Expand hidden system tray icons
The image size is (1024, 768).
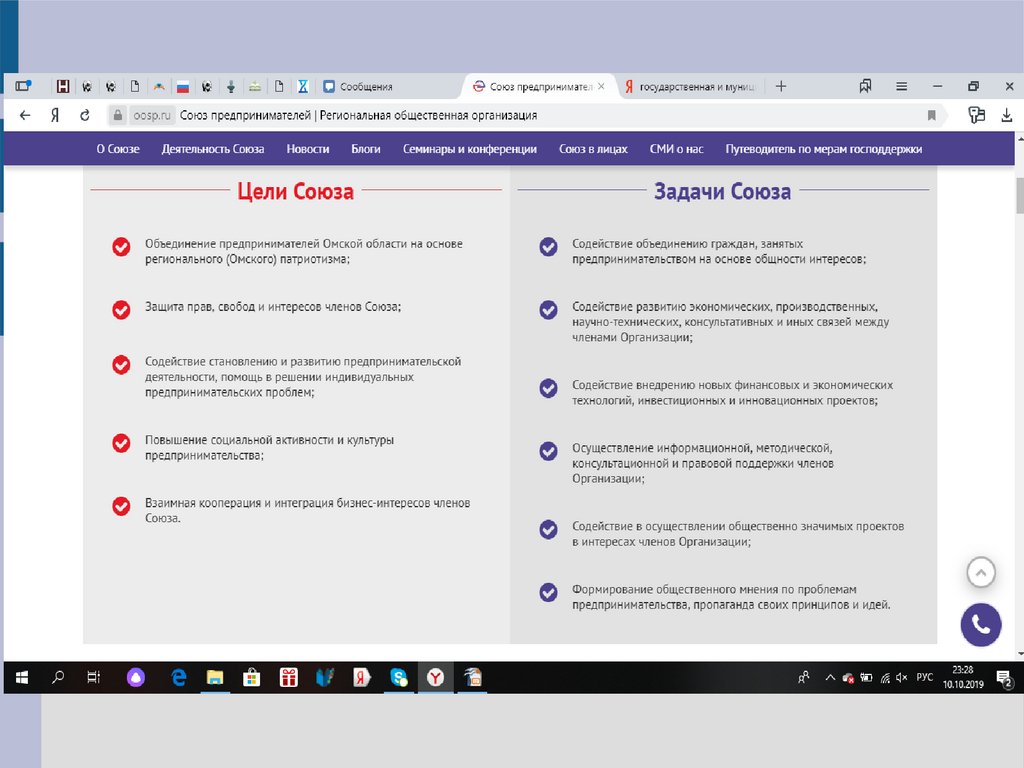[829, 678]
